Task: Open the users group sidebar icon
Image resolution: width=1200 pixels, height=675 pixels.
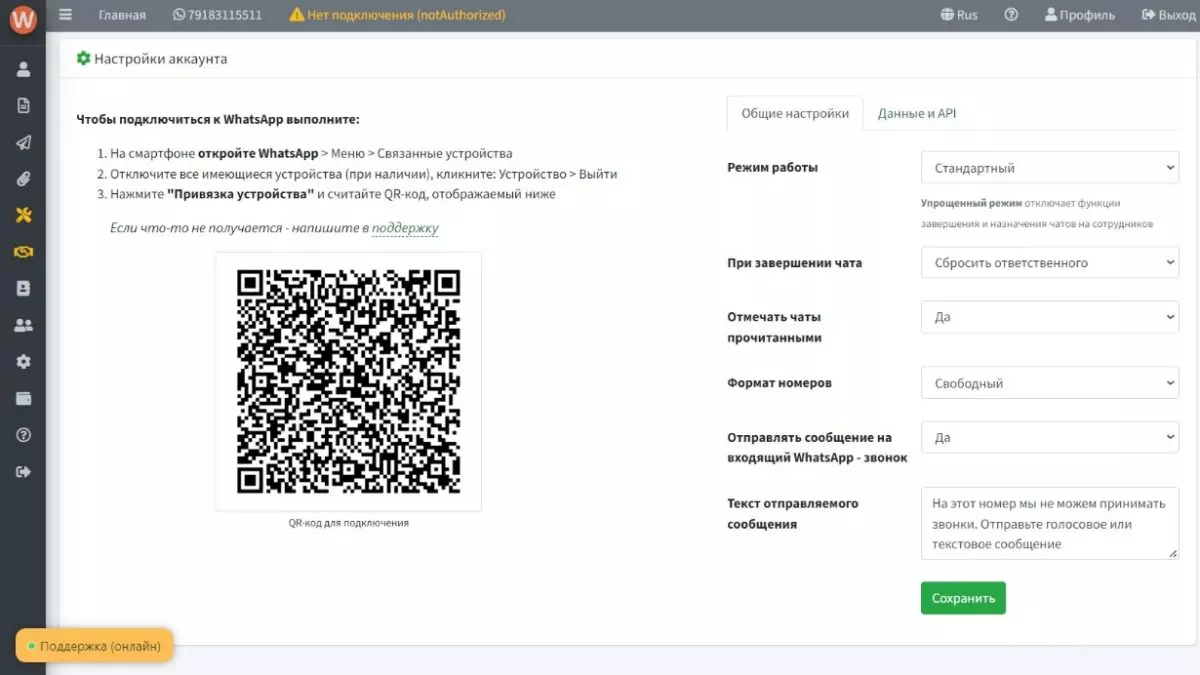Action: (23, 325)
